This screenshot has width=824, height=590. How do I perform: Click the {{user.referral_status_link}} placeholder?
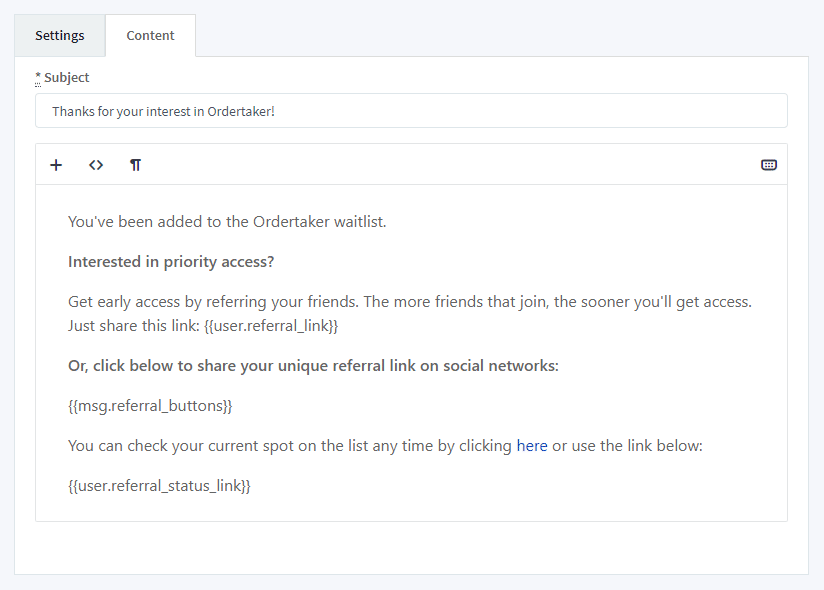[x=159, y=486]
